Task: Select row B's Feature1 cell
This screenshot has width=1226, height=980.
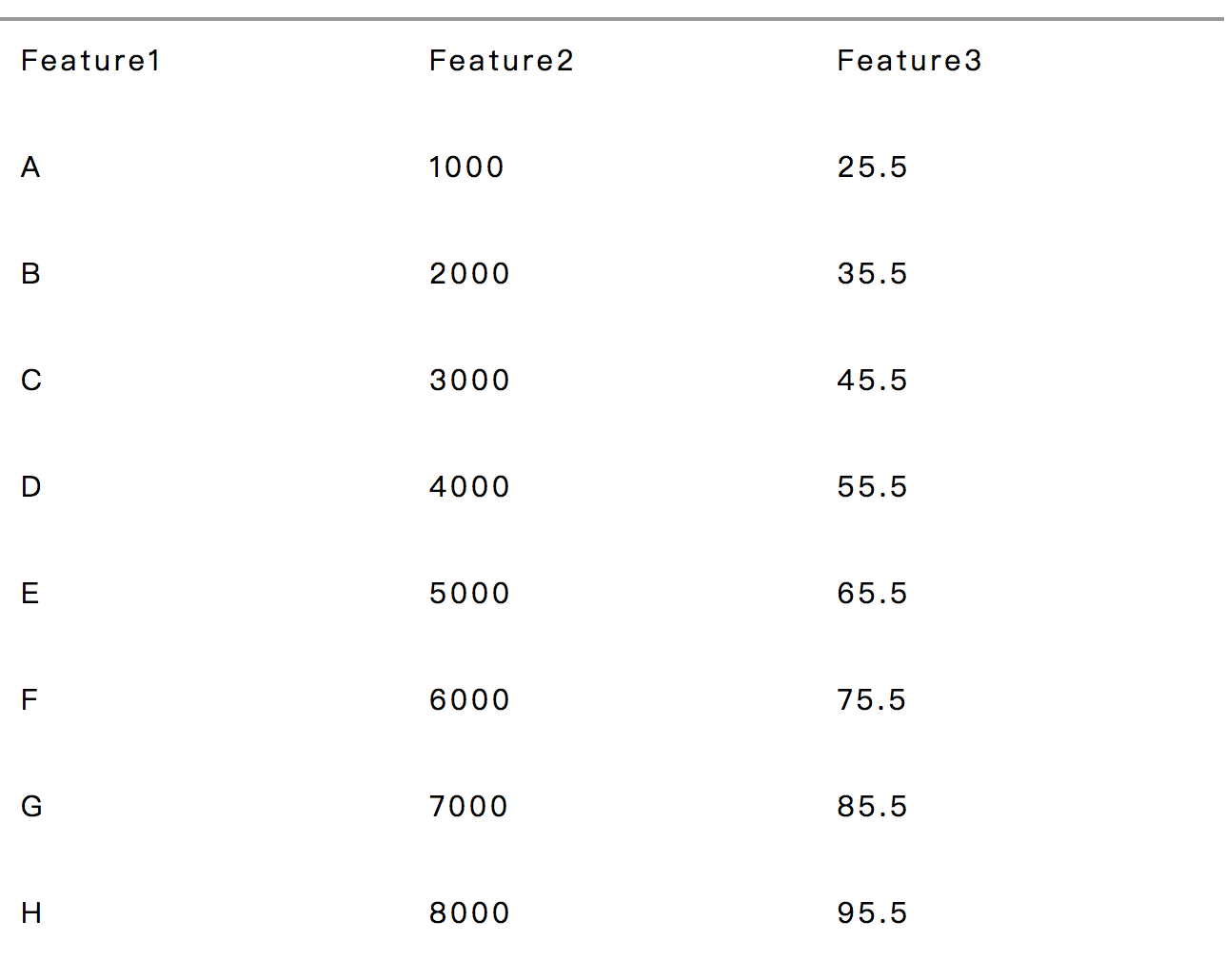Action: click(x=31, y=274)
